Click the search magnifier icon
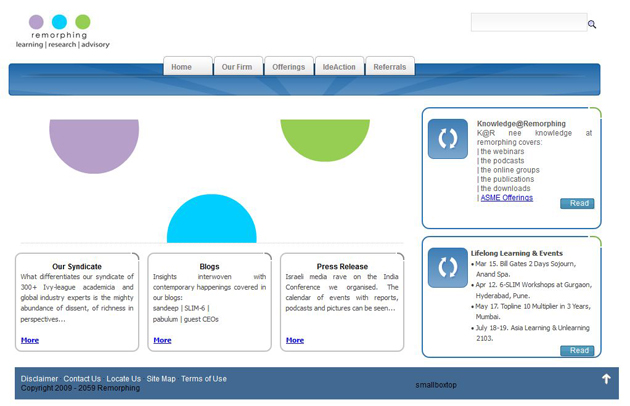Image resolution: width=630 pixels, height=406 pixels. coord(591,24)
